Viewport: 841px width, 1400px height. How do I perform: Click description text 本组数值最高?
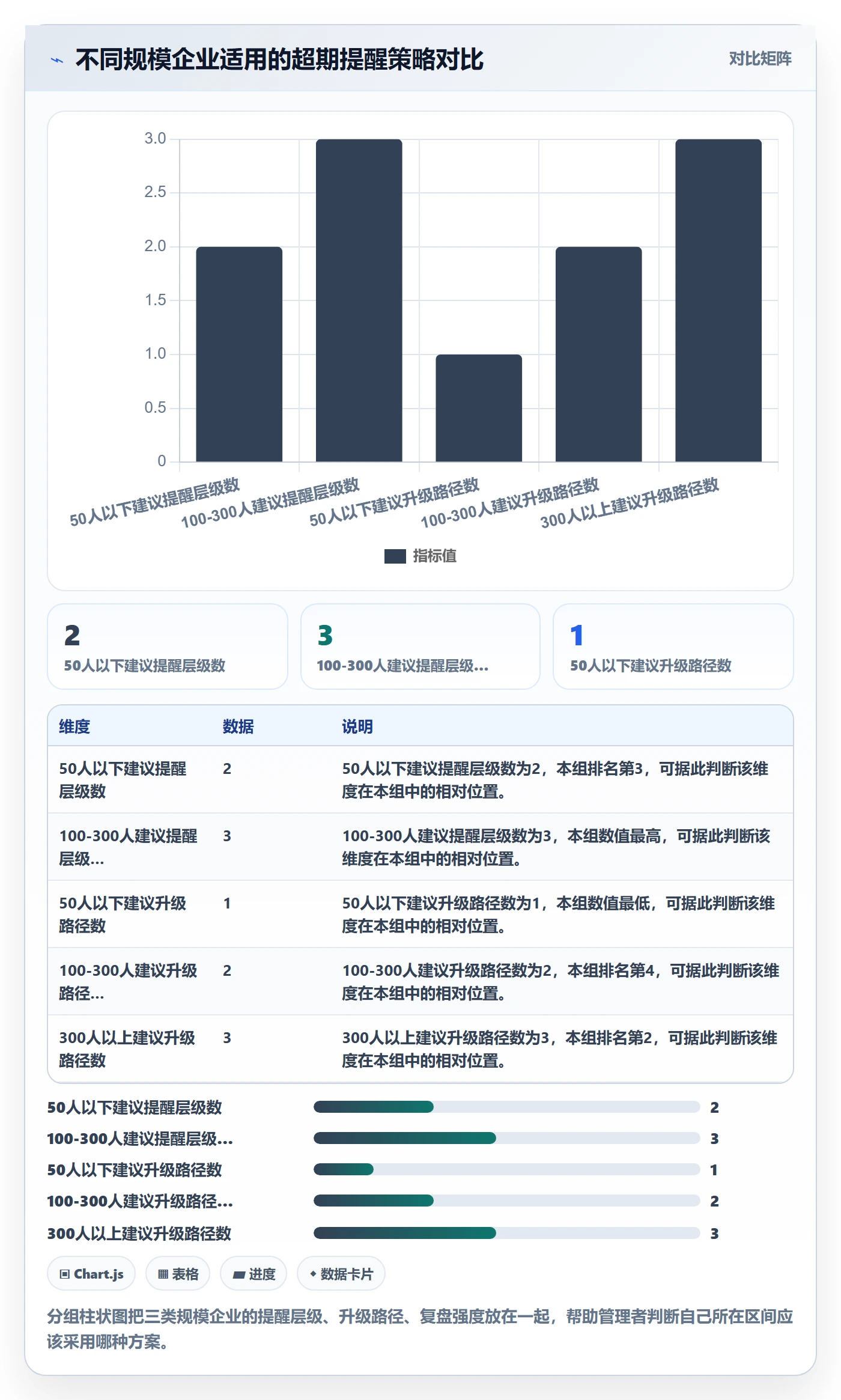pyautogui.click(x=614, y=836)
